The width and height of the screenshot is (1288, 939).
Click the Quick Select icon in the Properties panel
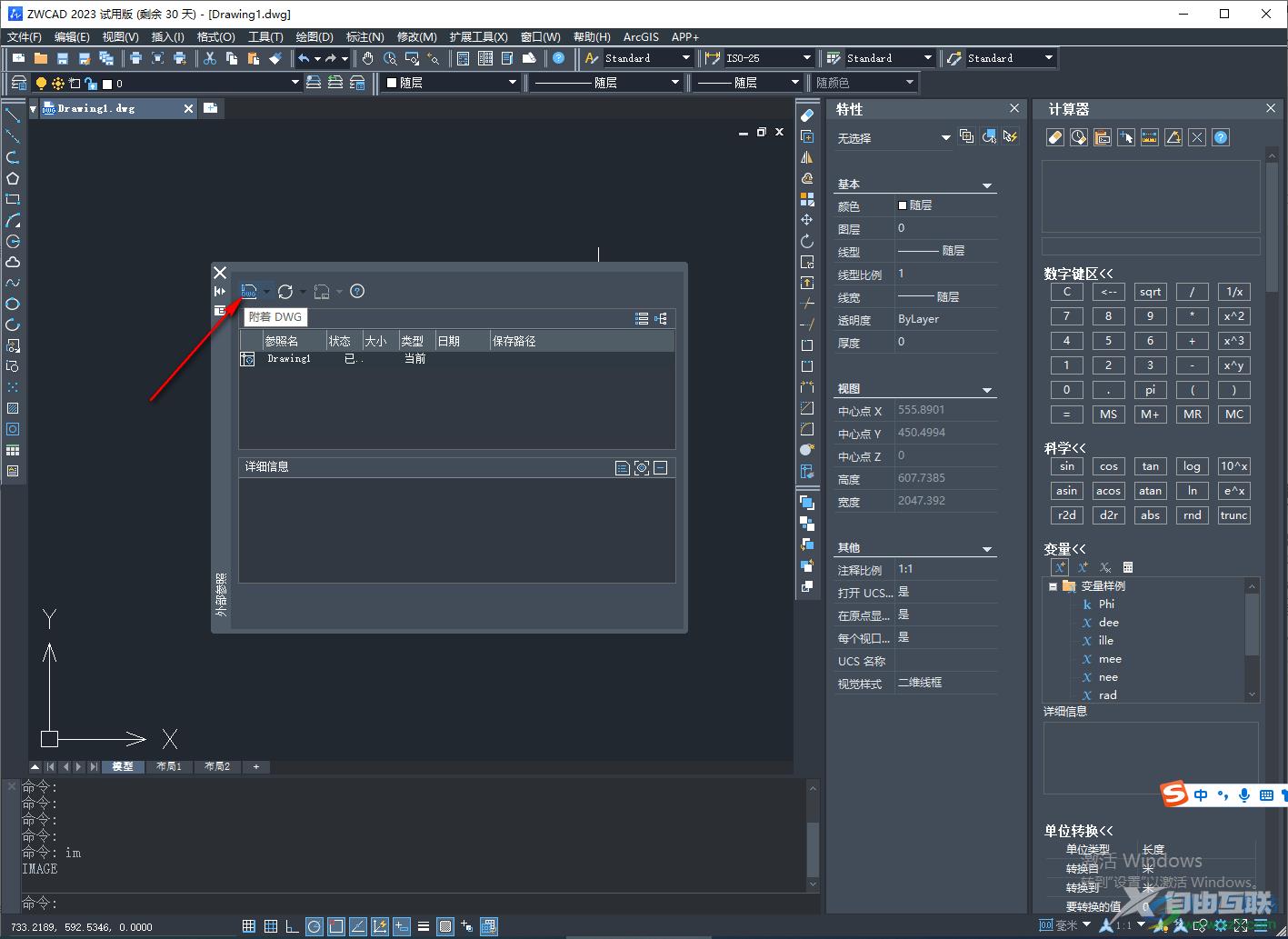click(x=1010, y=137)
